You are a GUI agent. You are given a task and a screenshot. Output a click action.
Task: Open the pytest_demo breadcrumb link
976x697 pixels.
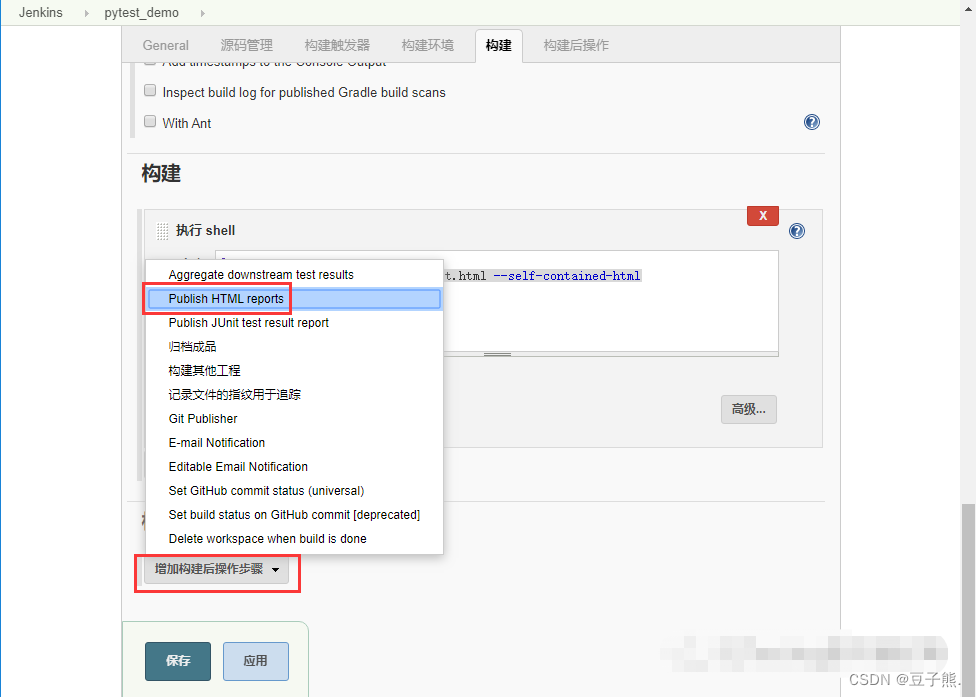[141, 12]
